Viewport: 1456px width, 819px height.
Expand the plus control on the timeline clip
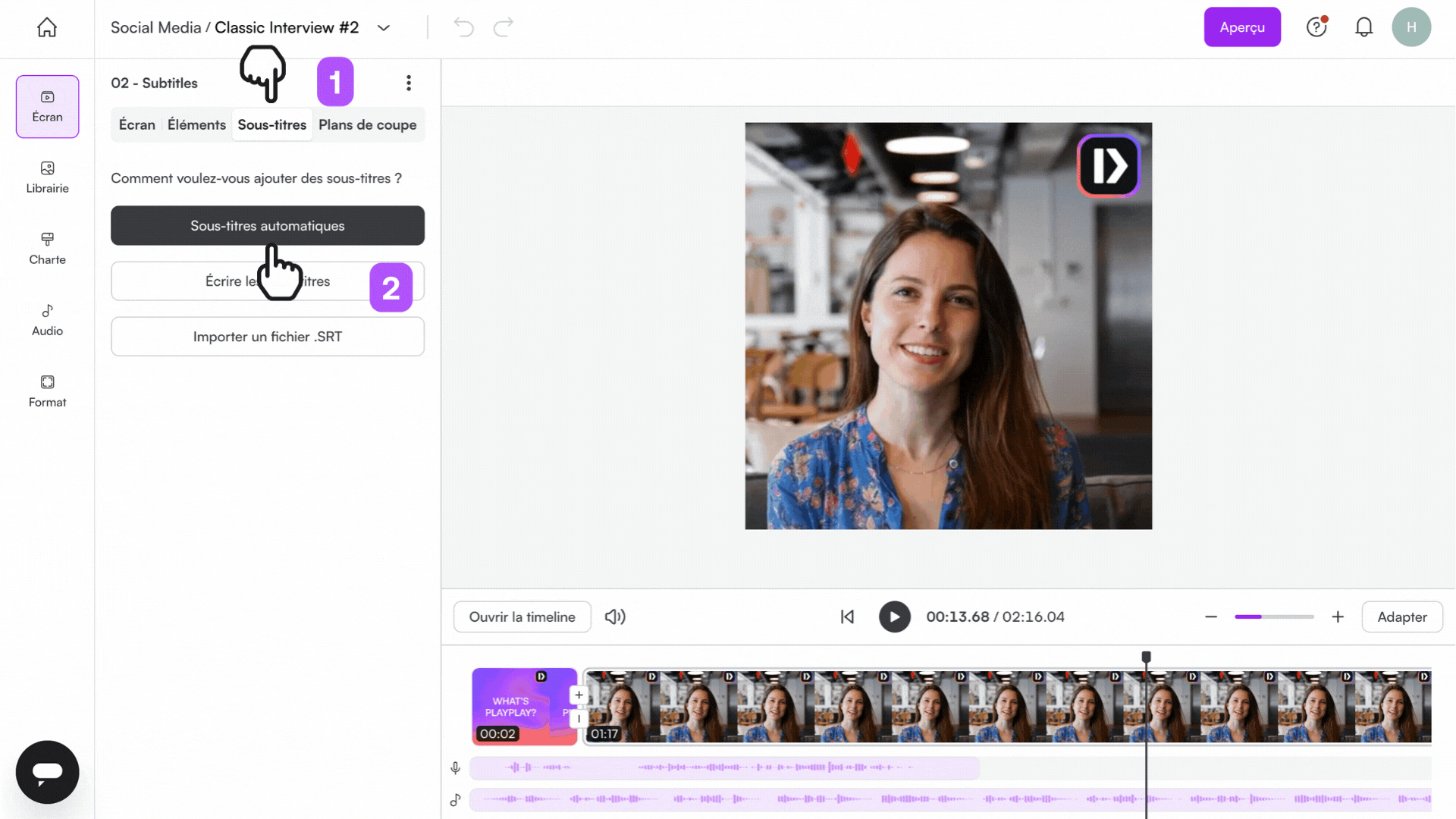(x=579, y=695)
